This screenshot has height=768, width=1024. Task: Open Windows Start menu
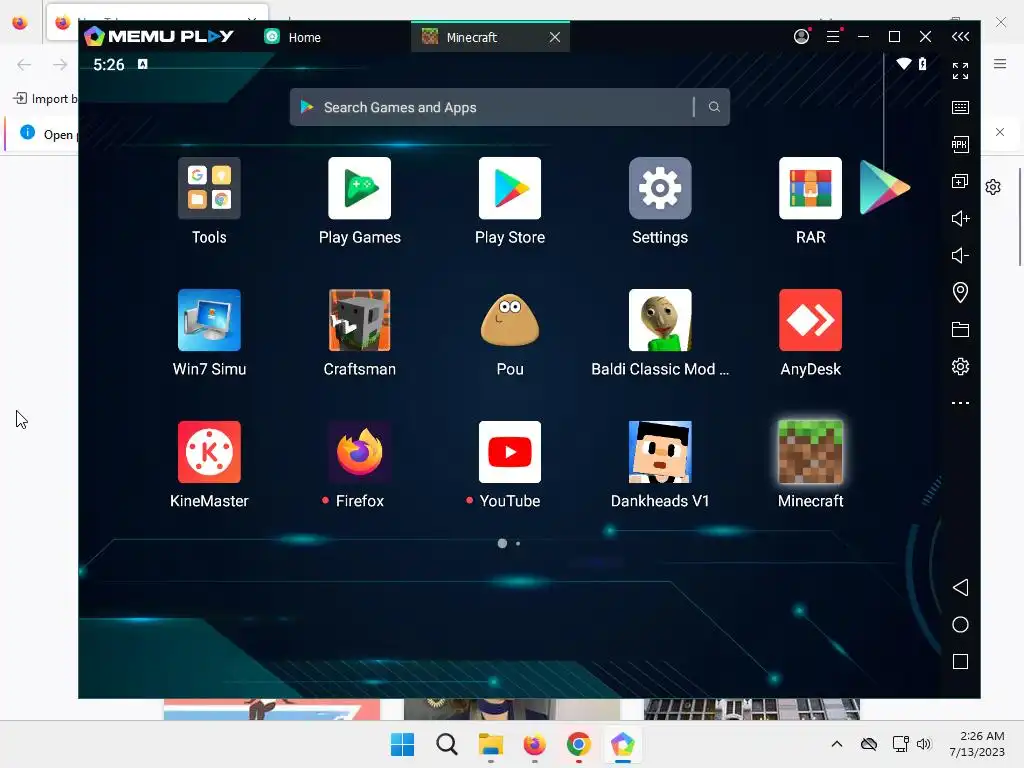point(402,744)
